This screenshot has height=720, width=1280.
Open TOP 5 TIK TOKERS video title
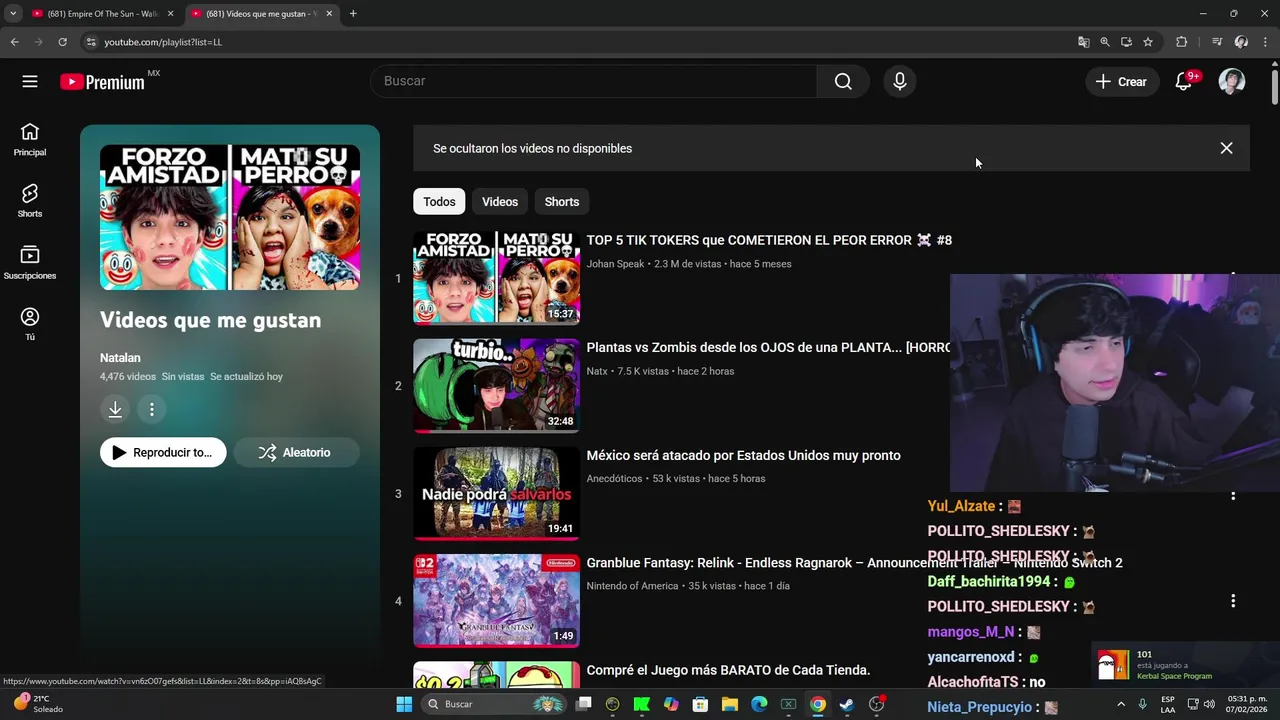coord(769,240)
